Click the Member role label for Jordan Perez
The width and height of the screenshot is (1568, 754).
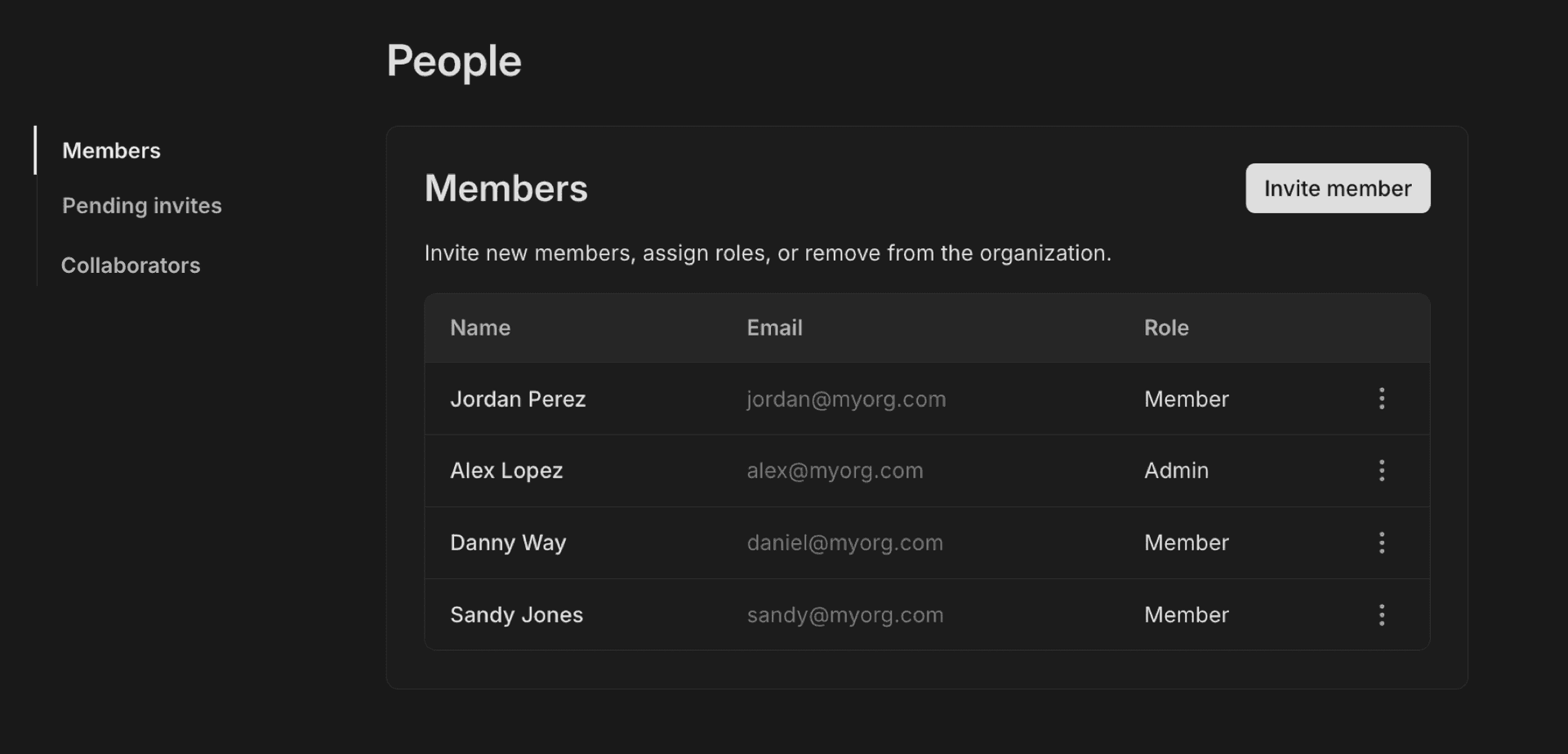click(x=1186, y=399)
